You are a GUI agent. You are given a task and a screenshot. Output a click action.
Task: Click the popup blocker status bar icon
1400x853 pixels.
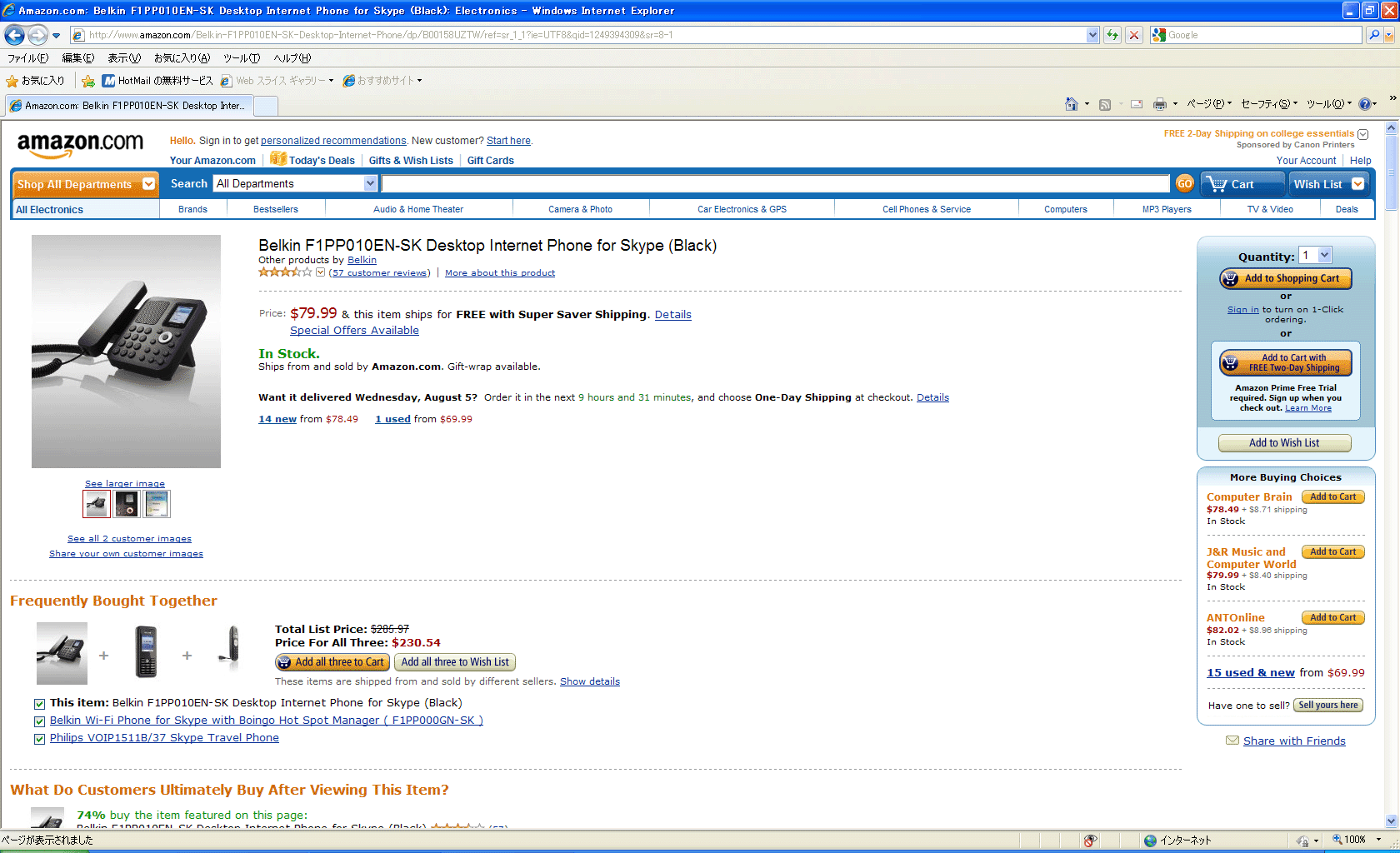click(1090, 841)
